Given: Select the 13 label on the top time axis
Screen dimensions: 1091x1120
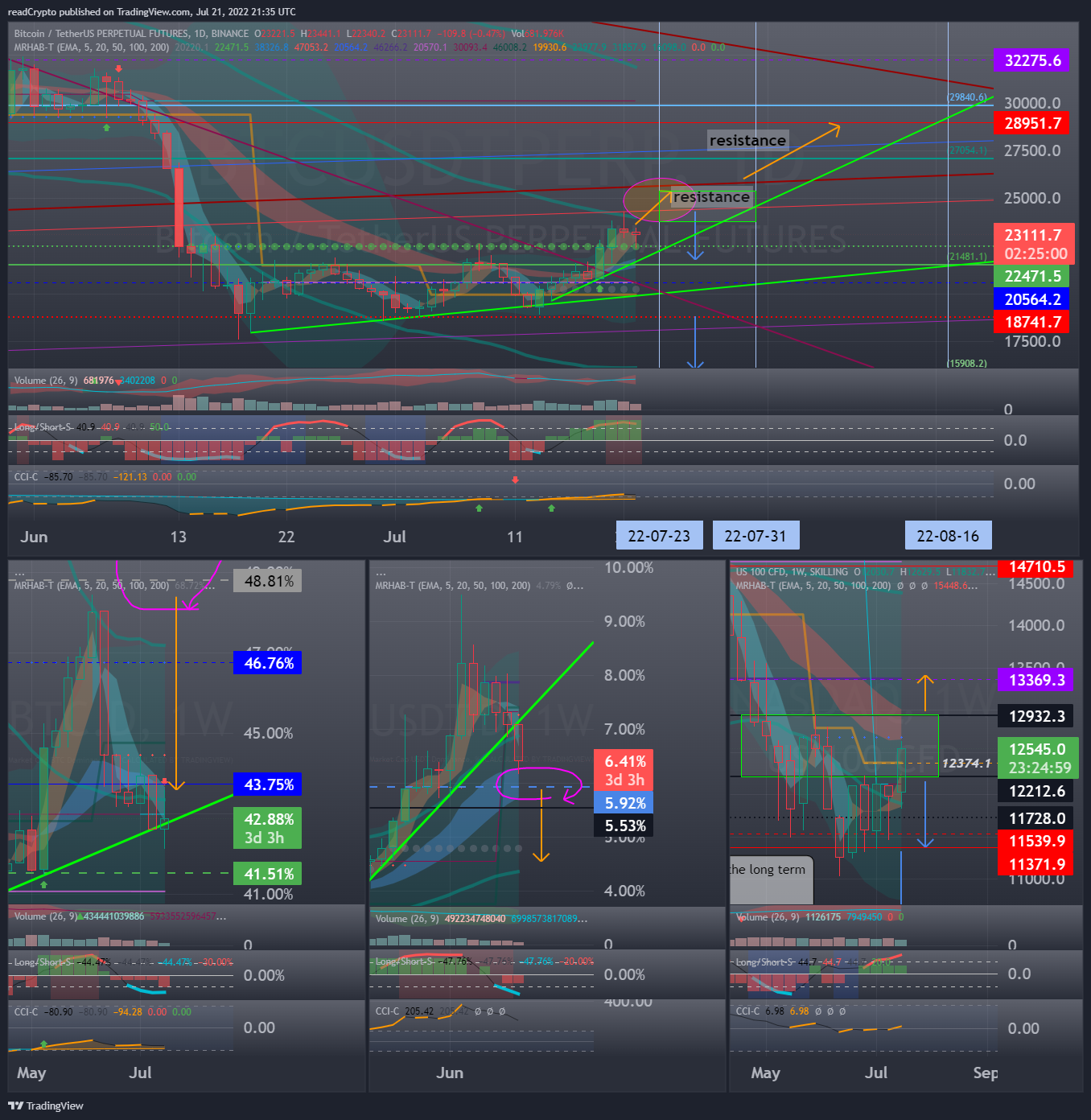Looking at the screenshot, I should (178, 537).
